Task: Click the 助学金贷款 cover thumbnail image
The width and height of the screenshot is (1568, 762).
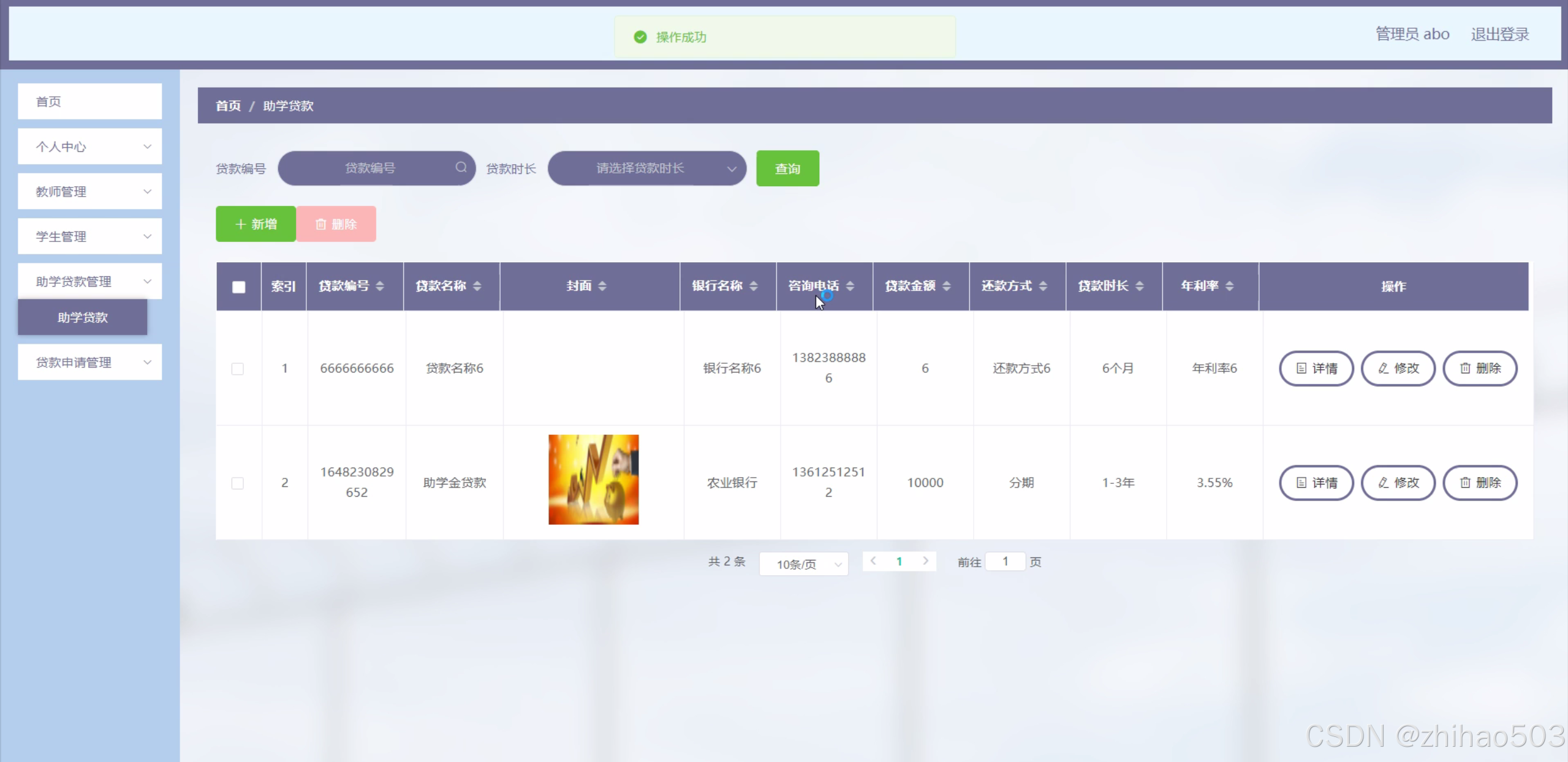Action: (593, 480)
